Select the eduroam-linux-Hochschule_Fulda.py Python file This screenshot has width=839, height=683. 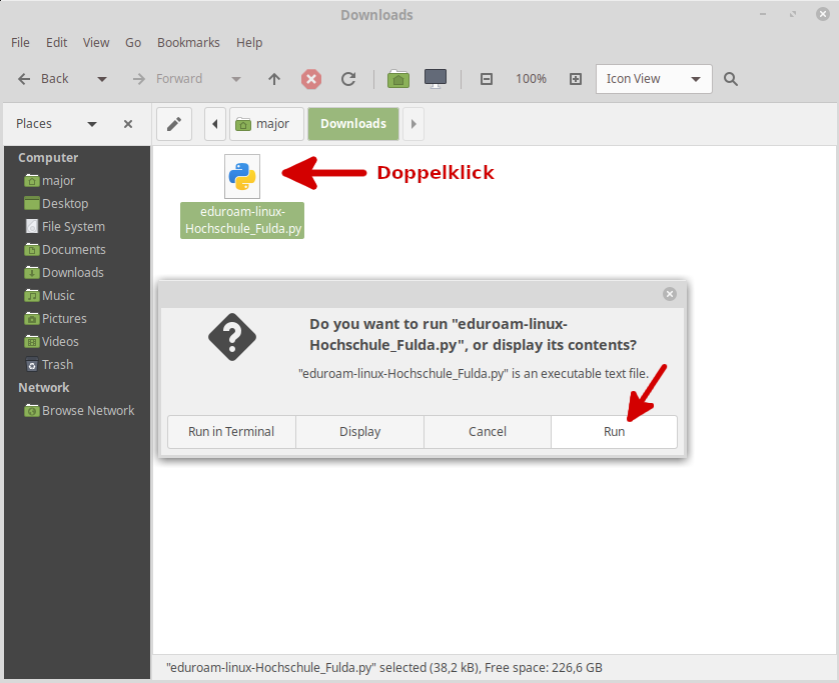[242, 196]
